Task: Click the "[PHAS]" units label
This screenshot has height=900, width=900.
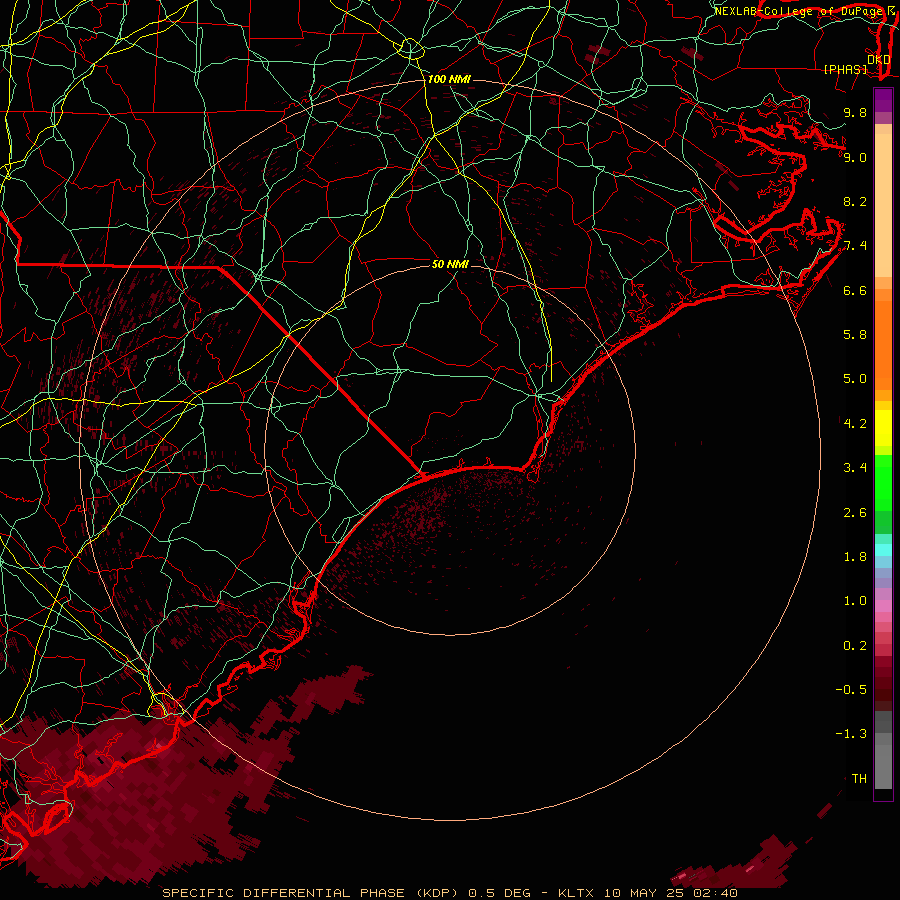Action: (845, 69)
